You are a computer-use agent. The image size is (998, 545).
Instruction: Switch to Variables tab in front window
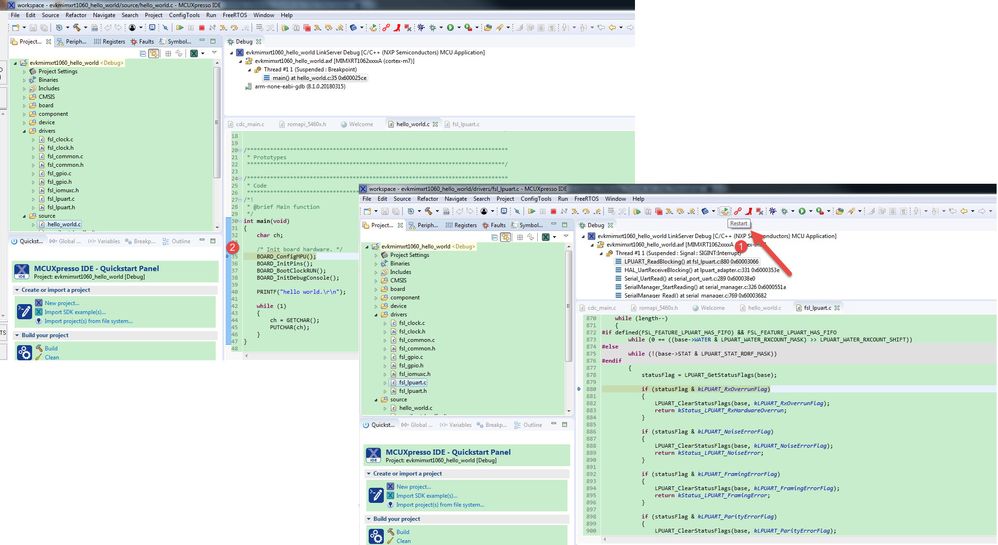click(456, 425)
